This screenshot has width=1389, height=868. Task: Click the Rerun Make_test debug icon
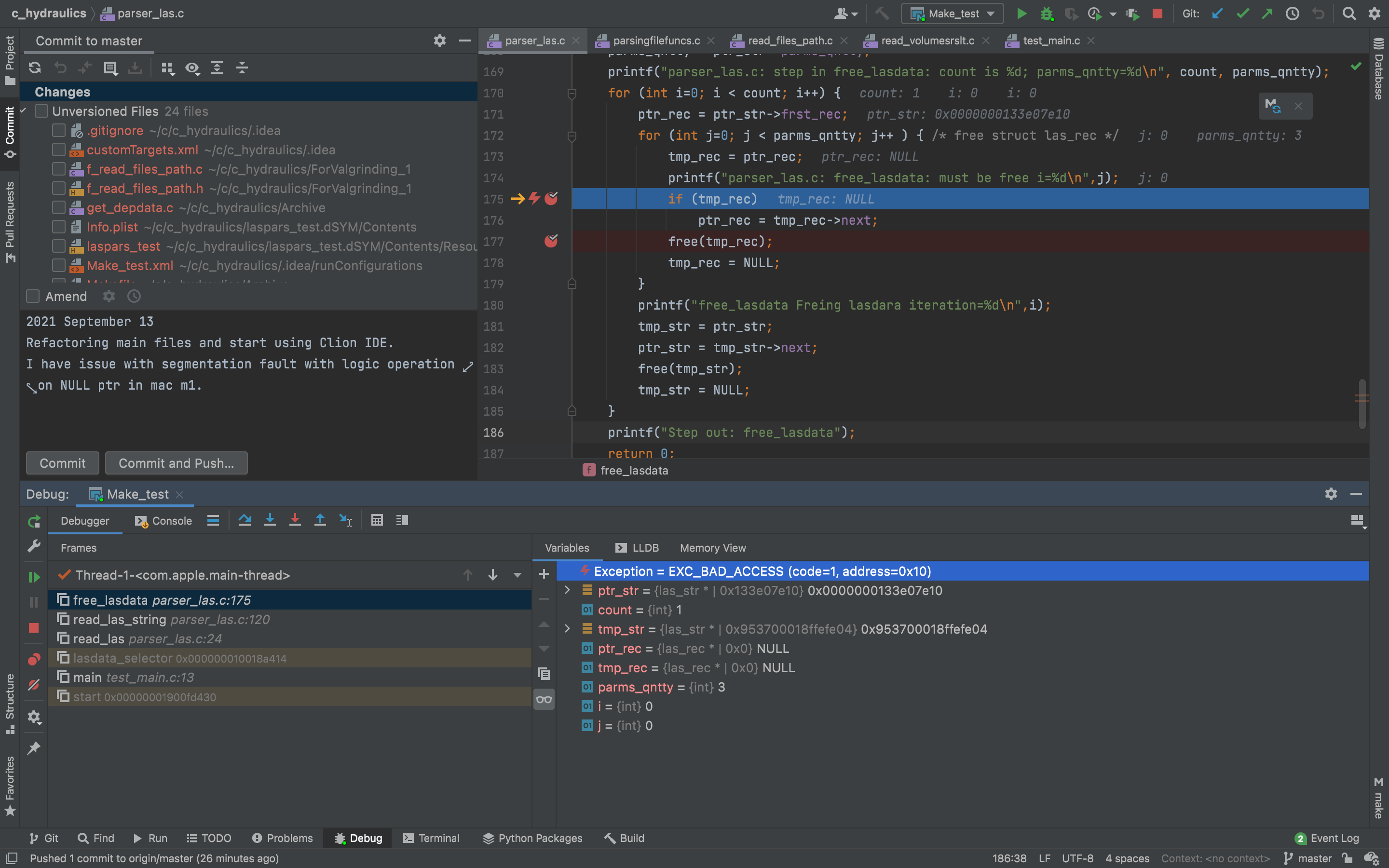click(x=34, y=521)
